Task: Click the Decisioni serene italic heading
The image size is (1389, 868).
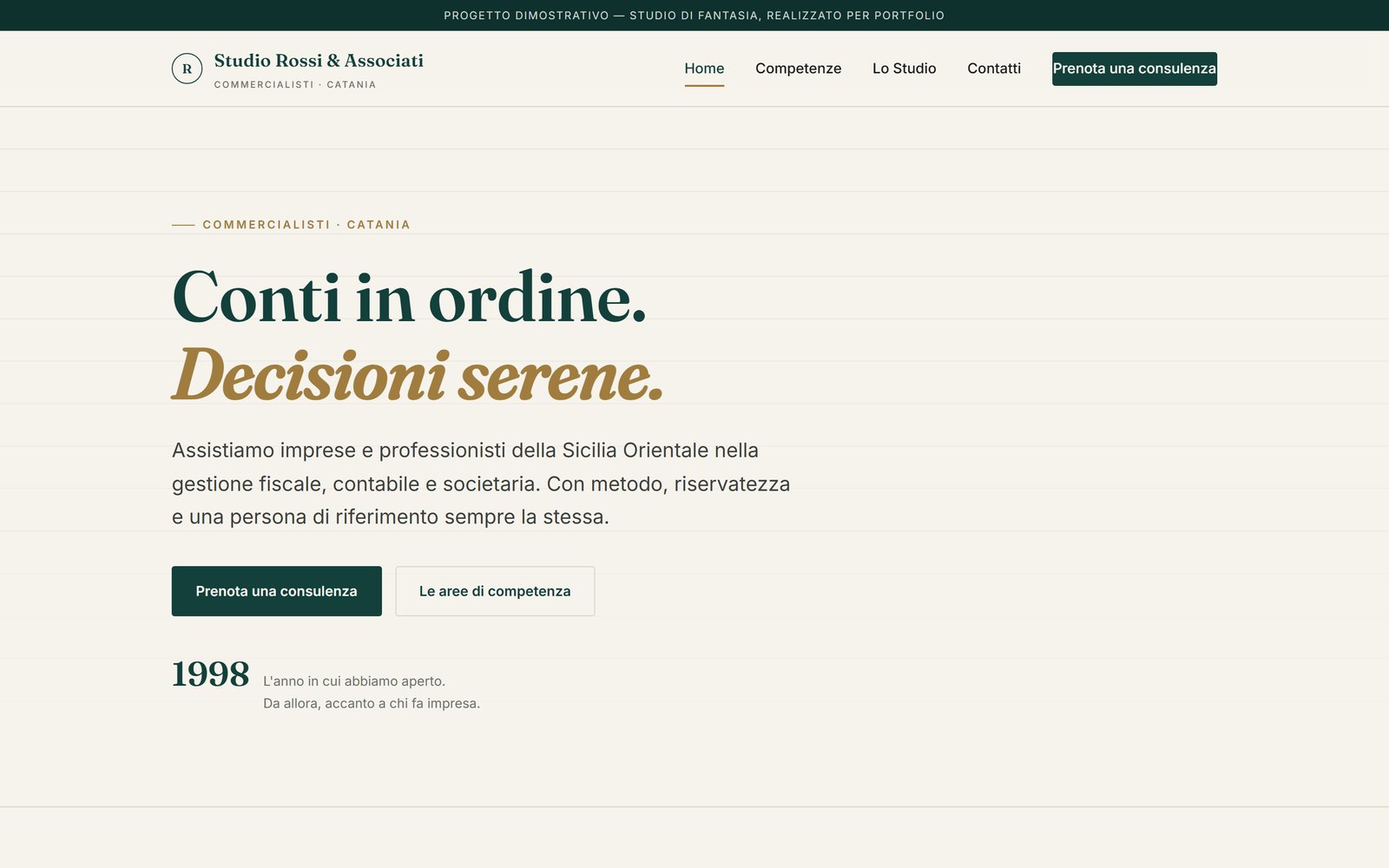Action: tap(418, 375)
